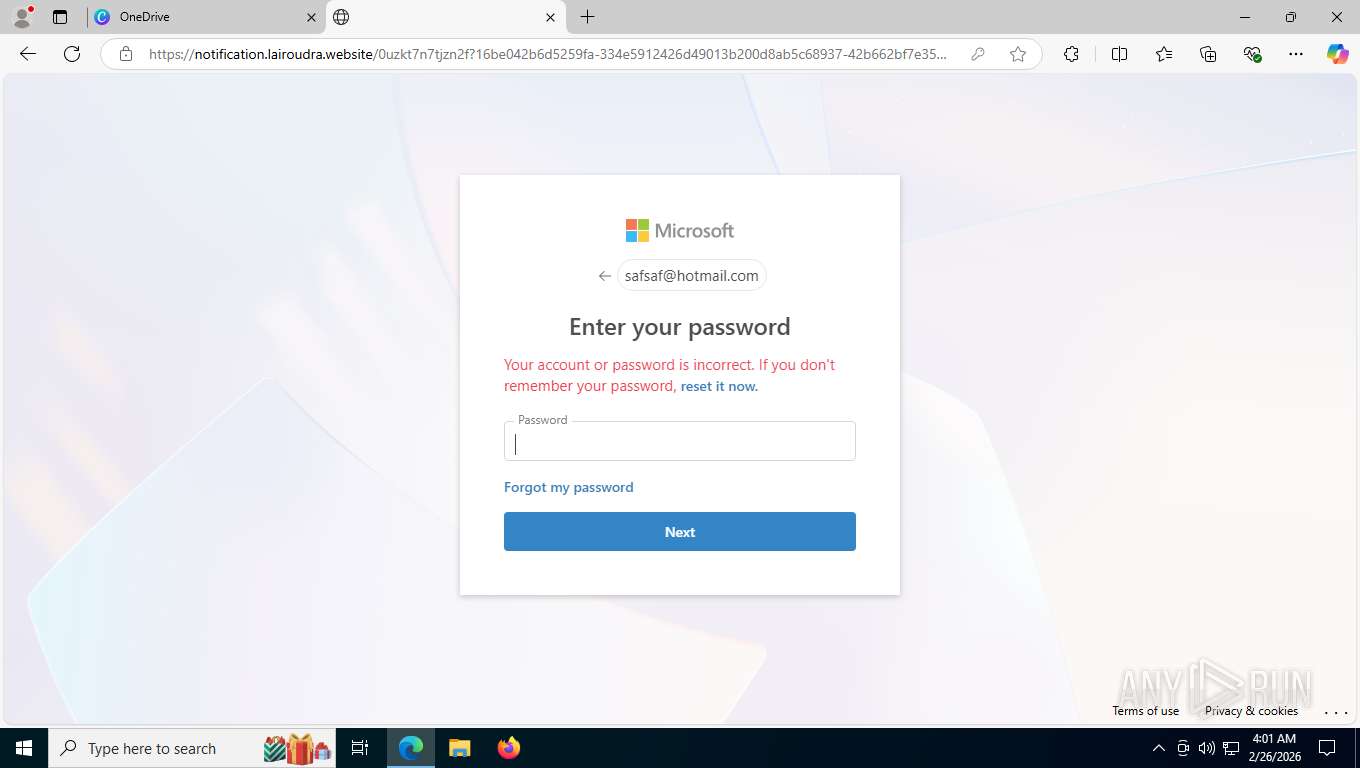1360x768 pixels.
Task: Open Privacy & cookies link
Action: pos(1251,711)
